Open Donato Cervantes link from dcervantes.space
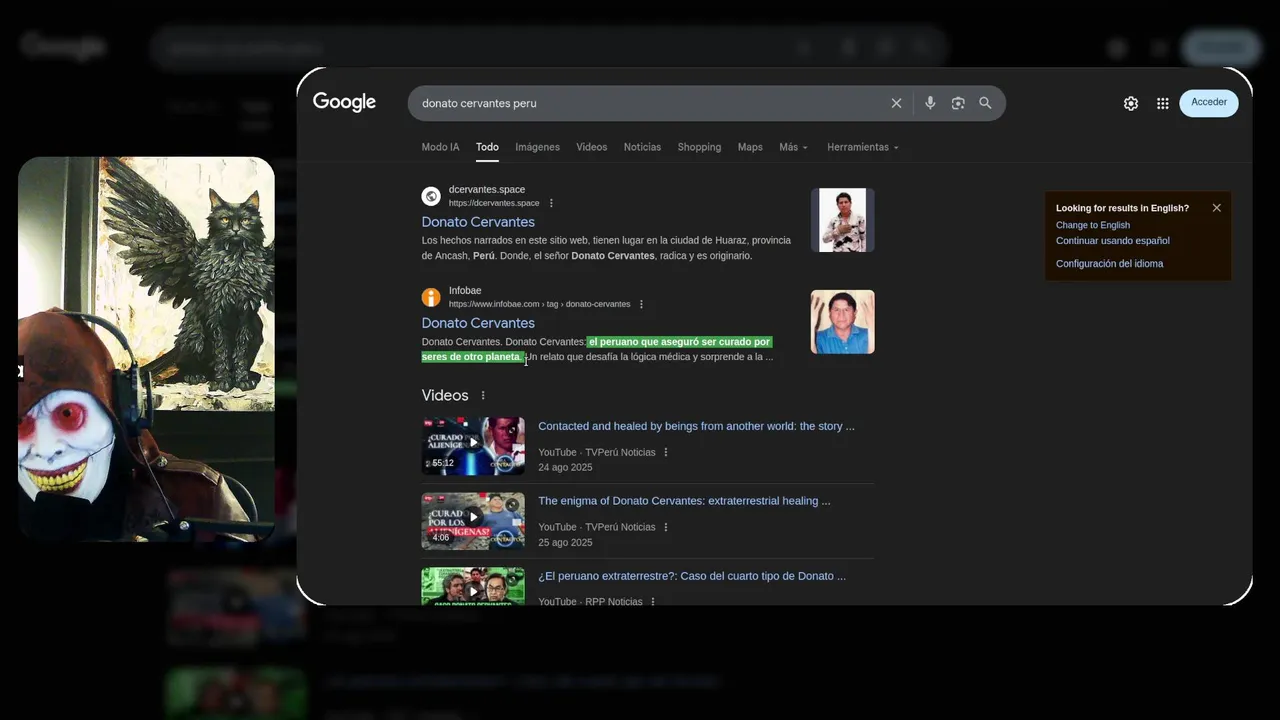The image size is (1280, 720). click(x=478, y=222)
